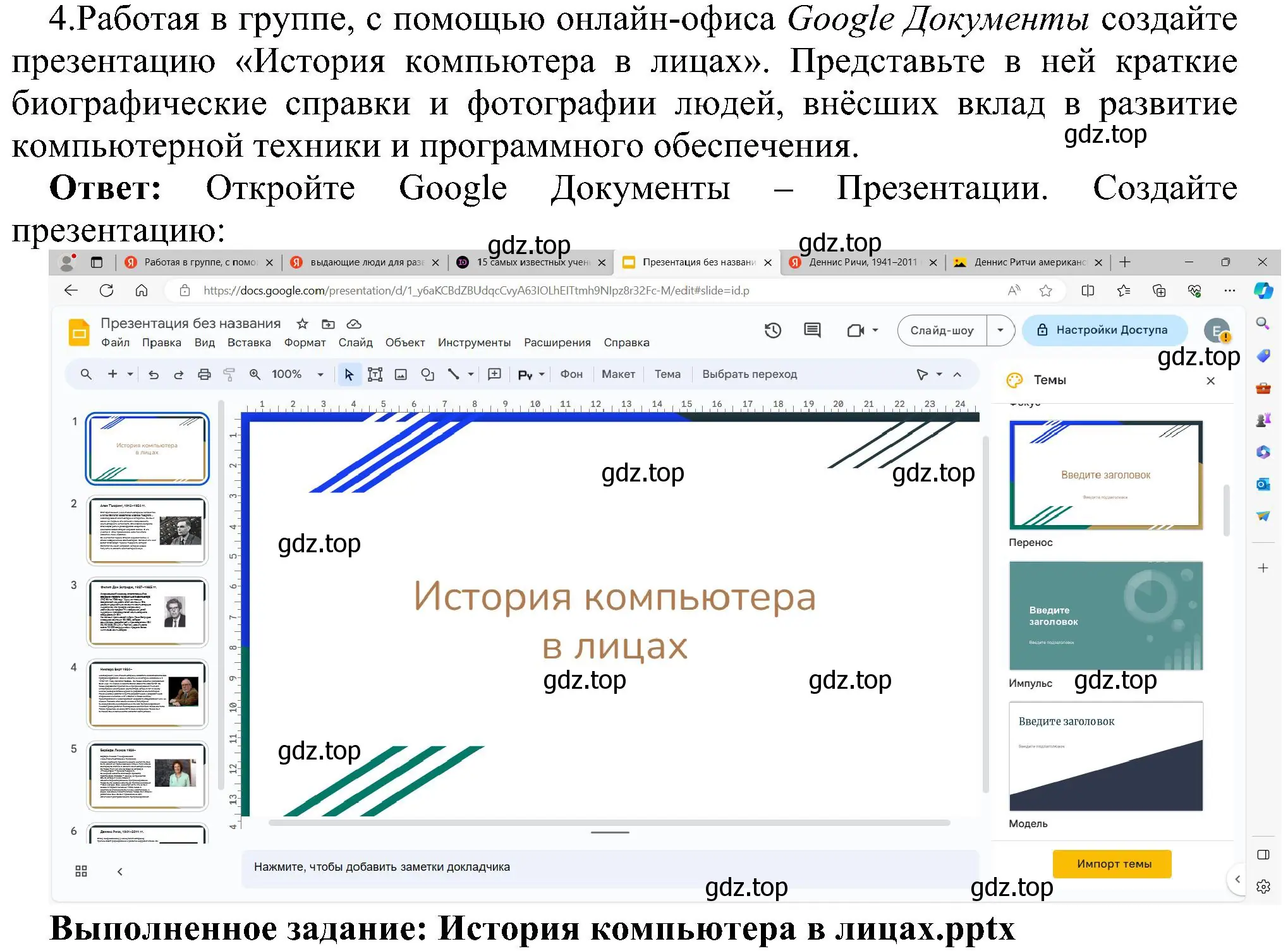Click the move-to-folder icon beside the title

point(328,324)
